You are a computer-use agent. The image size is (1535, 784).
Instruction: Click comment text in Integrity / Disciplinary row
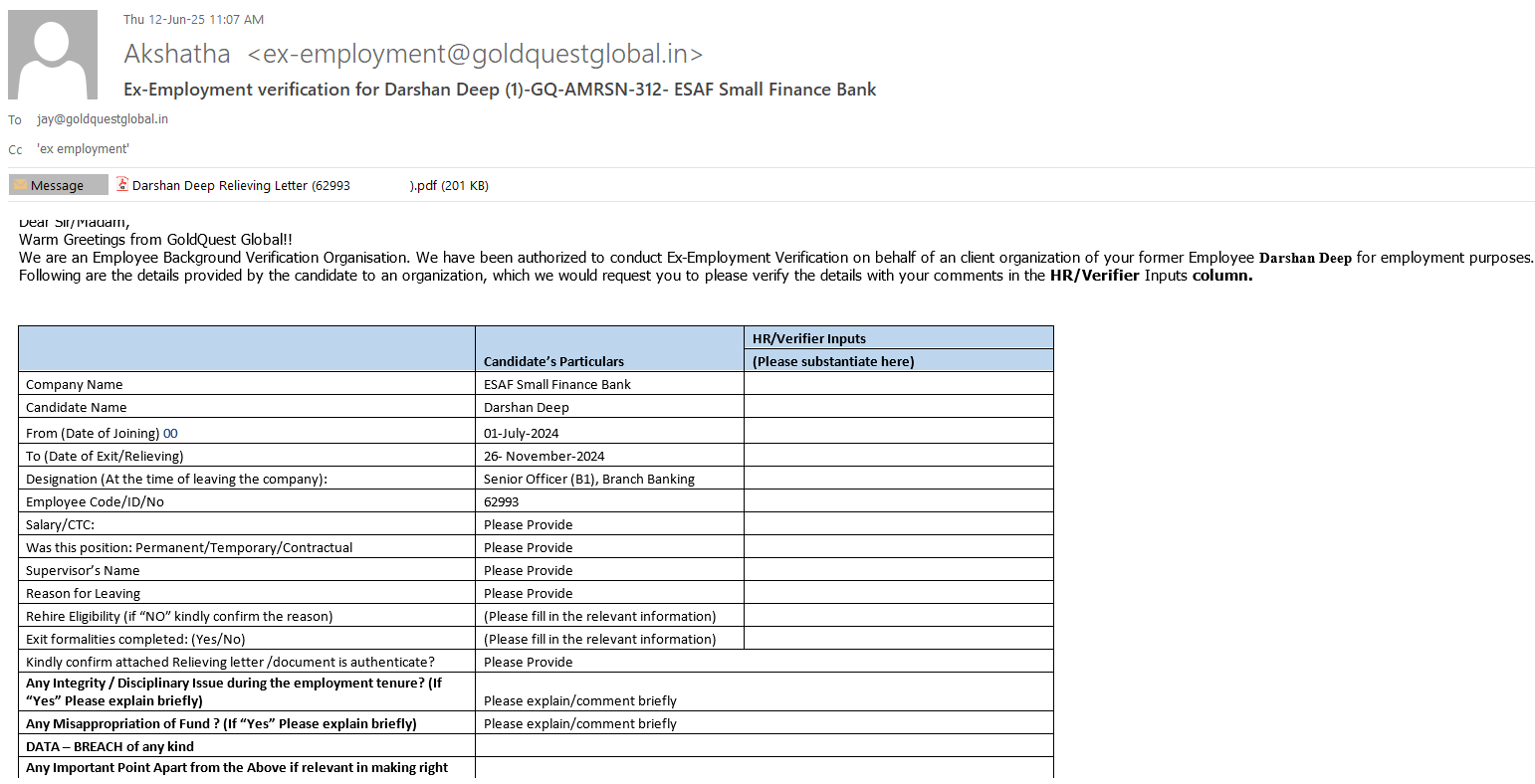(x=580, y=700)
